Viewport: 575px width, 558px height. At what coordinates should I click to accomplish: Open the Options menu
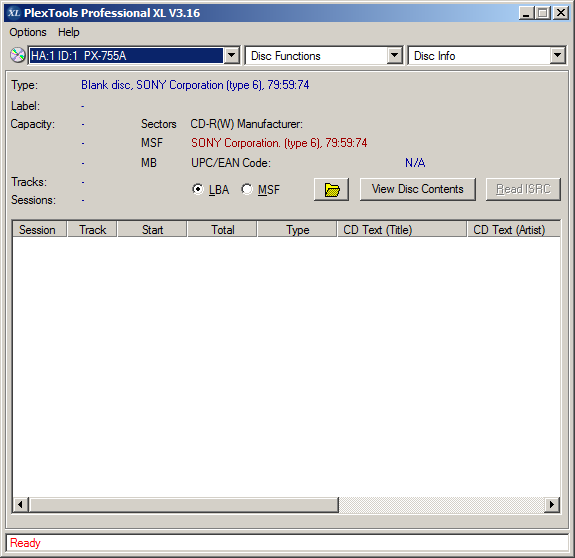coord(28,32)
